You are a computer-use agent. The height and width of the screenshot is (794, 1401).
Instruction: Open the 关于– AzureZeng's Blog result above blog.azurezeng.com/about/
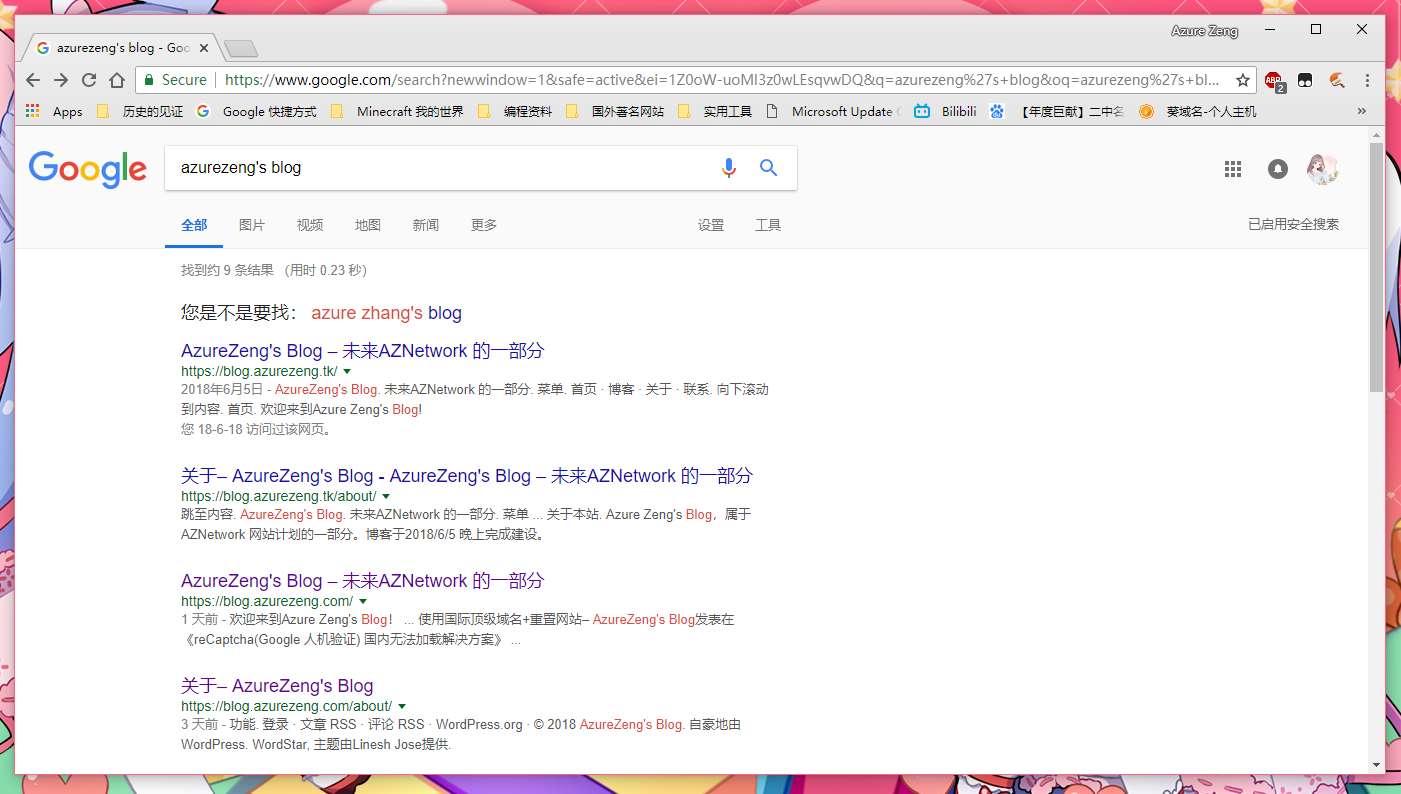pyautogui.click(x=277, y=686)
